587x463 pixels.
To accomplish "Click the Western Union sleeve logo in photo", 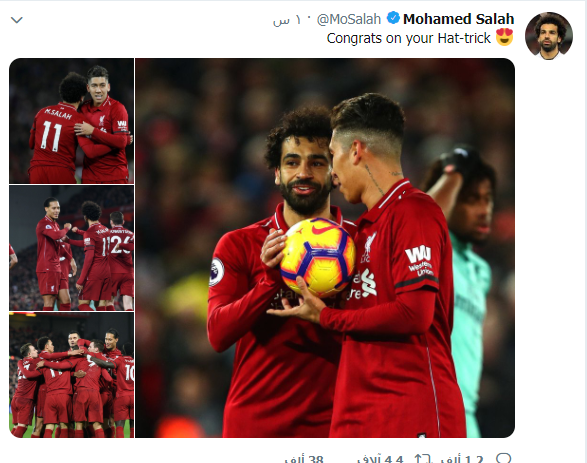I will tap(420, 261).
